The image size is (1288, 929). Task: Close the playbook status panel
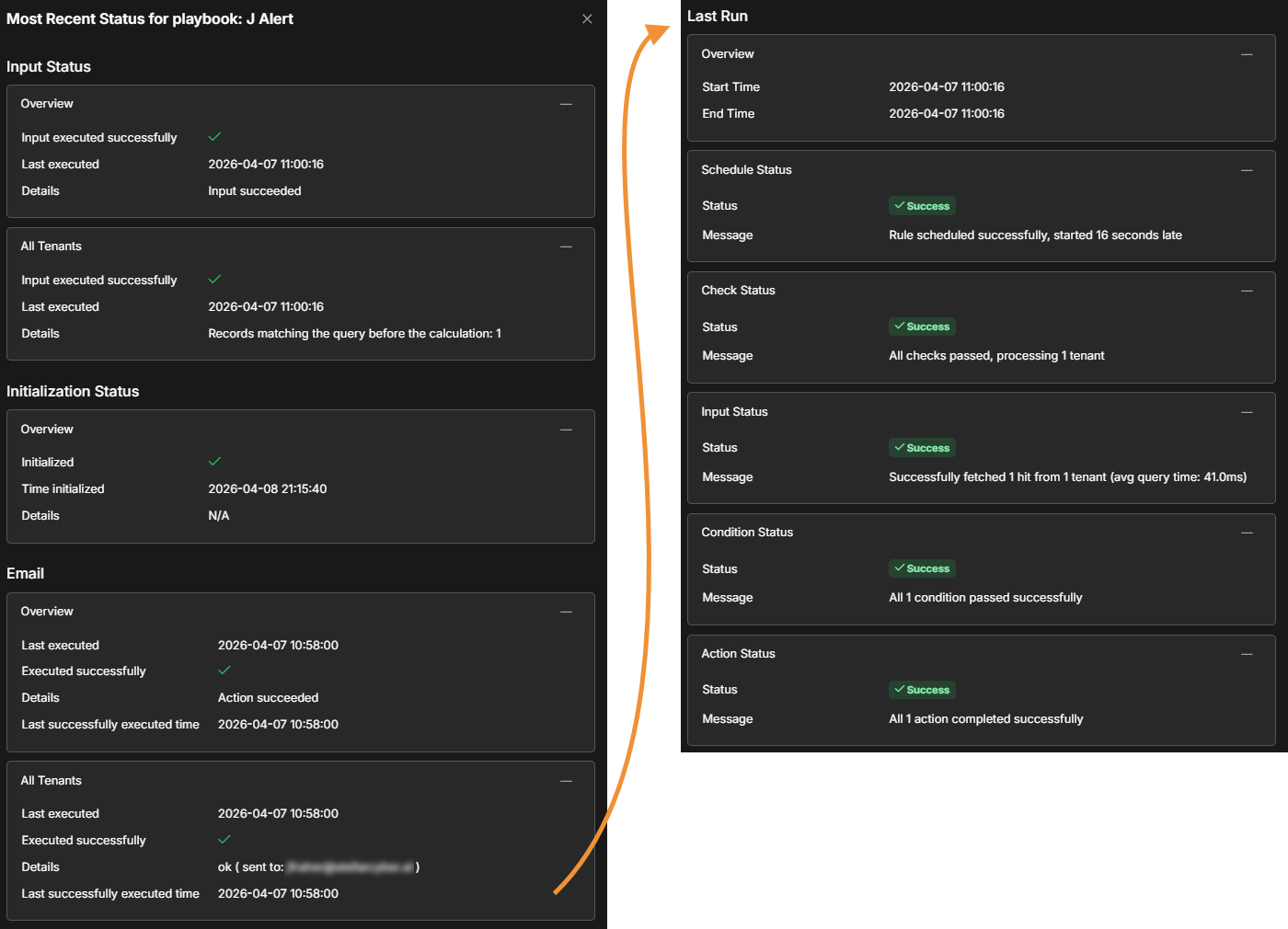(x=587, y=19)
